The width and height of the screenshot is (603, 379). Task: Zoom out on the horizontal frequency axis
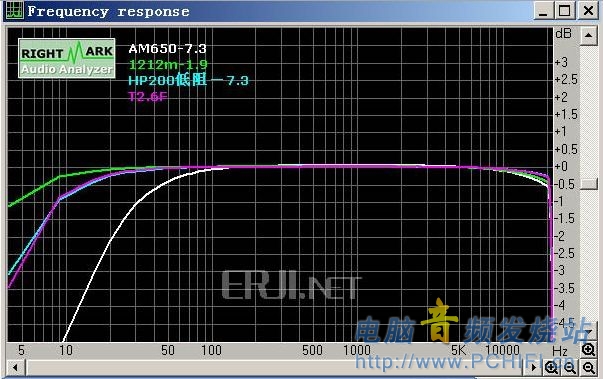pos(570,368)
